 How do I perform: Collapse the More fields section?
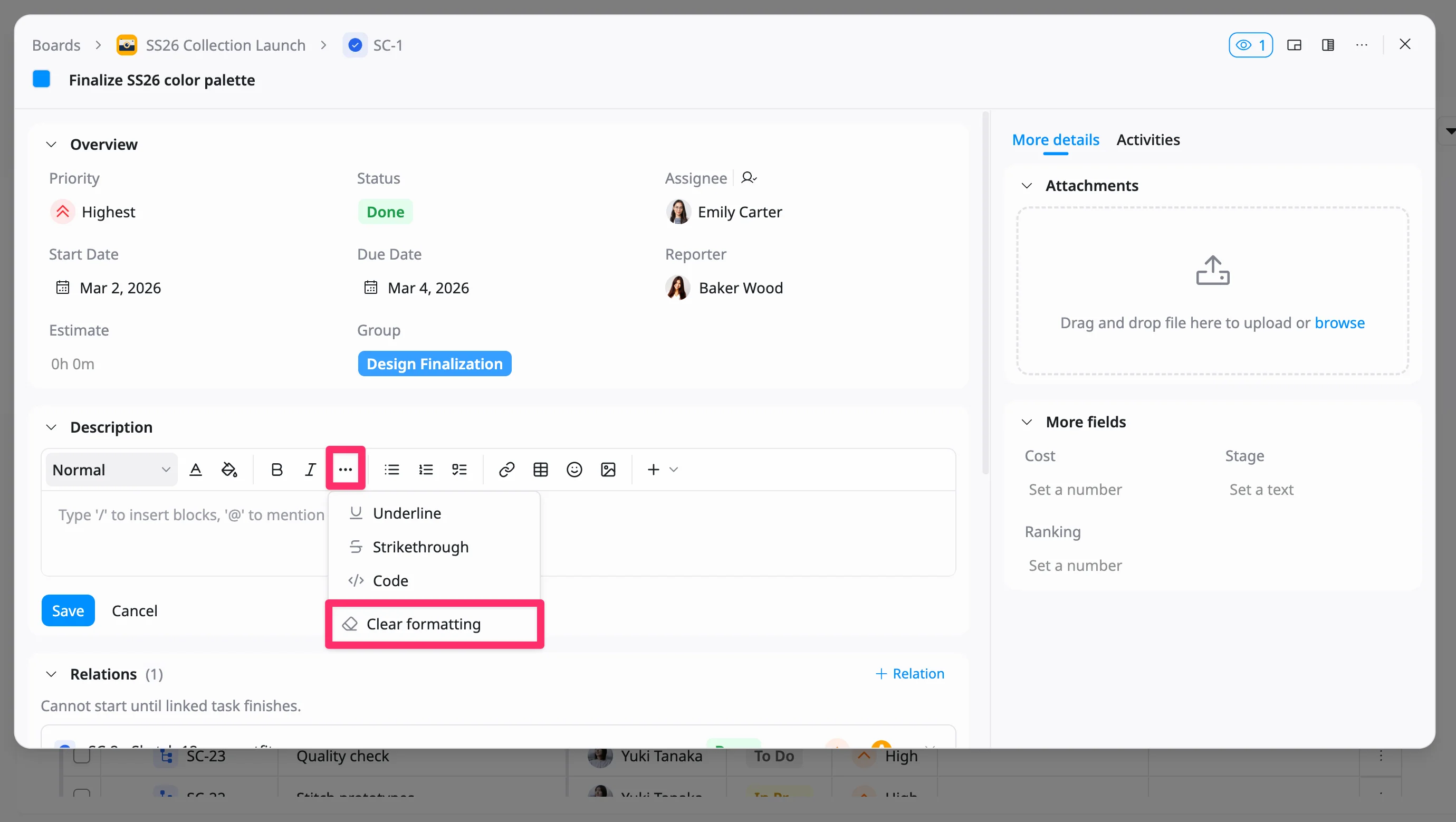point(1027,422)
